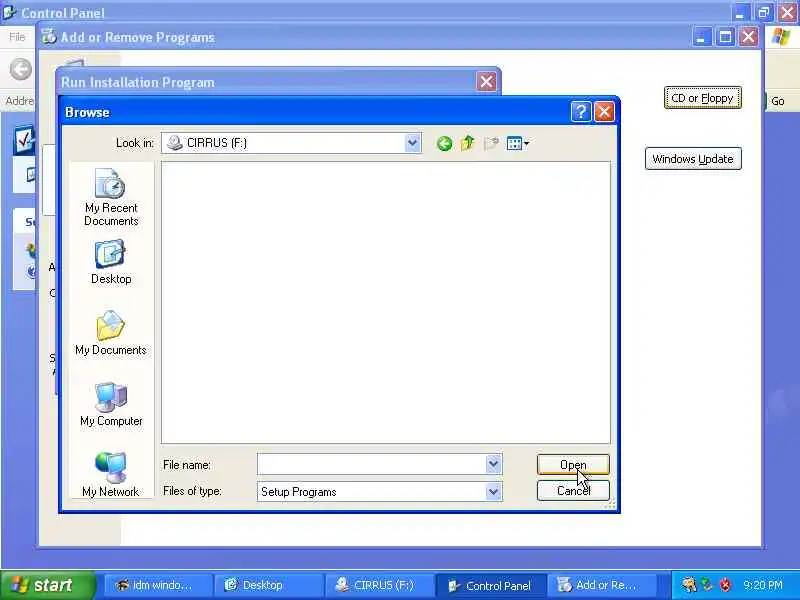Image resolution: width=800 pixels, height=600 pixels.
Task: Go back using the green arrow in Browse
Action: click(444, 144)
